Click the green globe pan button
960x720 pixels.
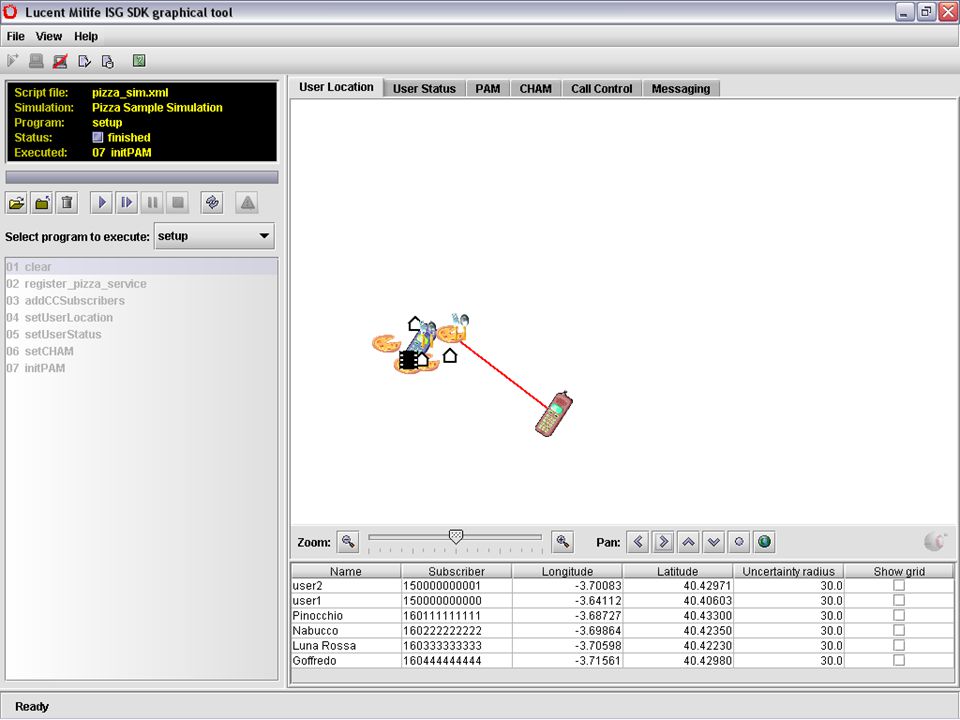(x=764, y=542)
